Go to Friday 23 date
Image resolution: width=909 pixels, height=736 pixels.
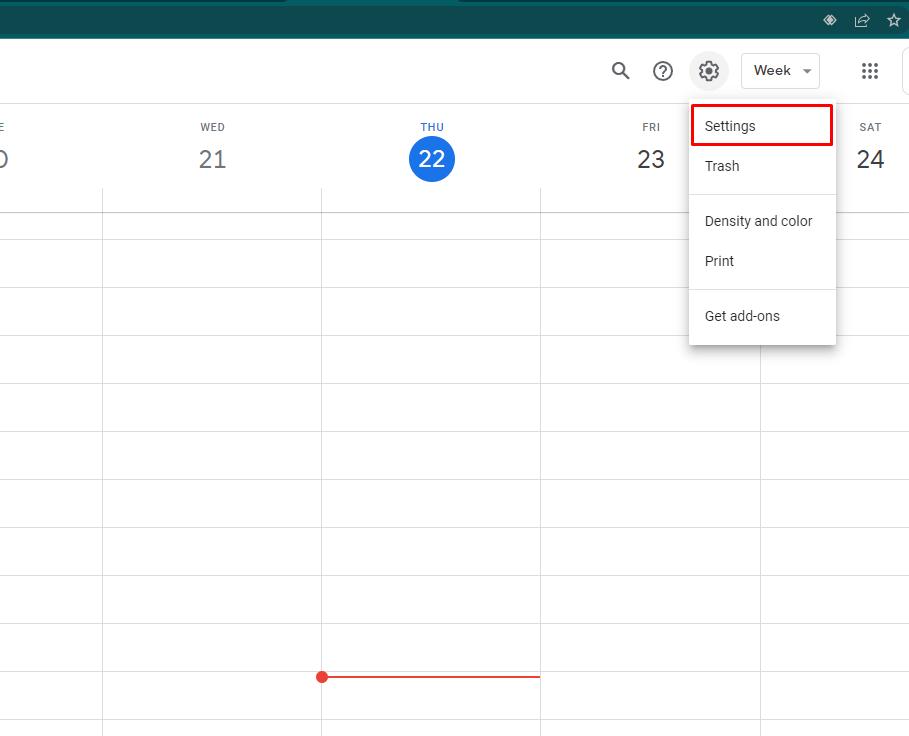point(651,159)
